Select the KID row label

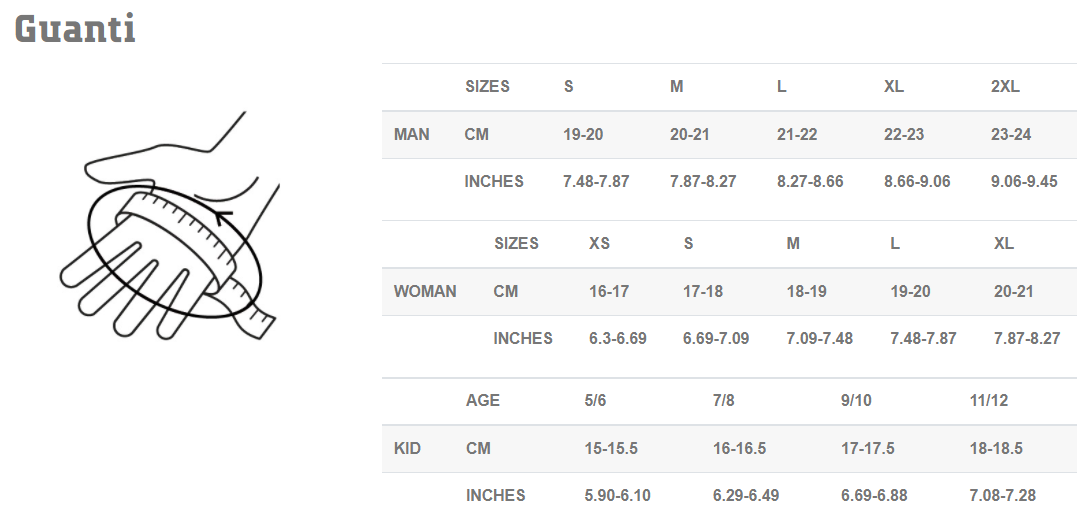point(407,448)
